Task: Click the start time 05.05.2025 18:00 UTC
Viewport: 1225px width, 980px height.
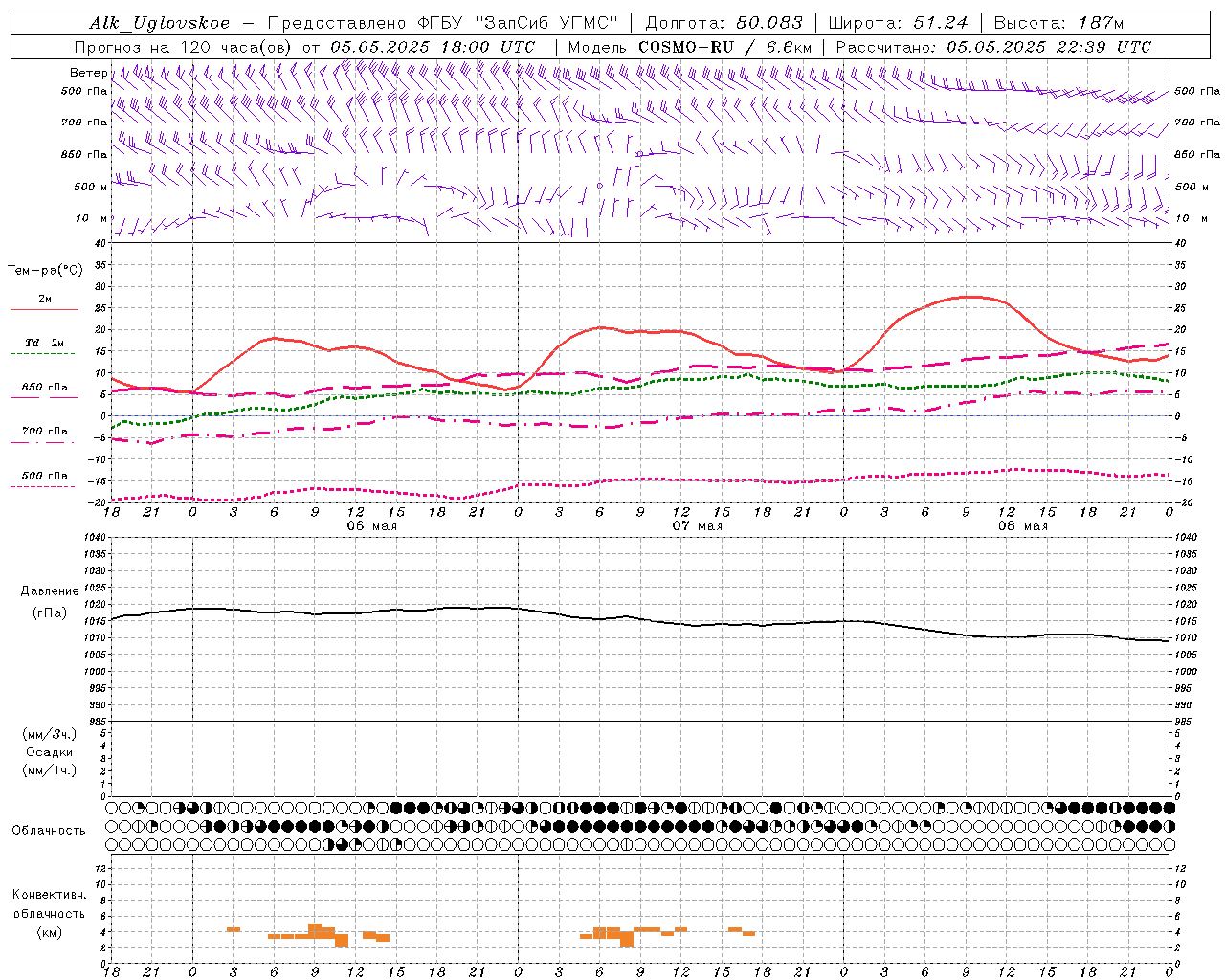Action: (433, 47)
